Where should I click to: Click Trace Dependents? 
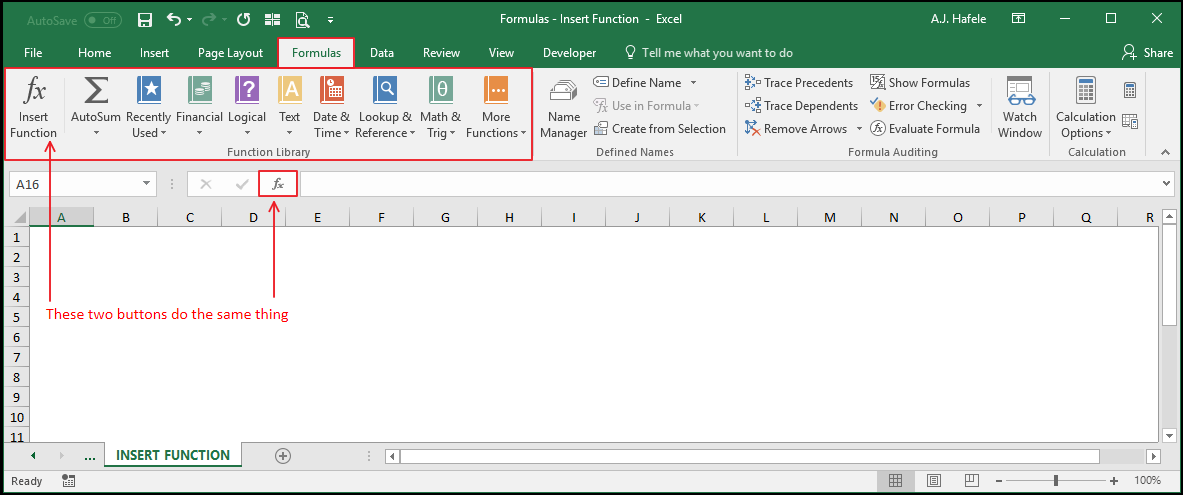(x=801, y=106)
